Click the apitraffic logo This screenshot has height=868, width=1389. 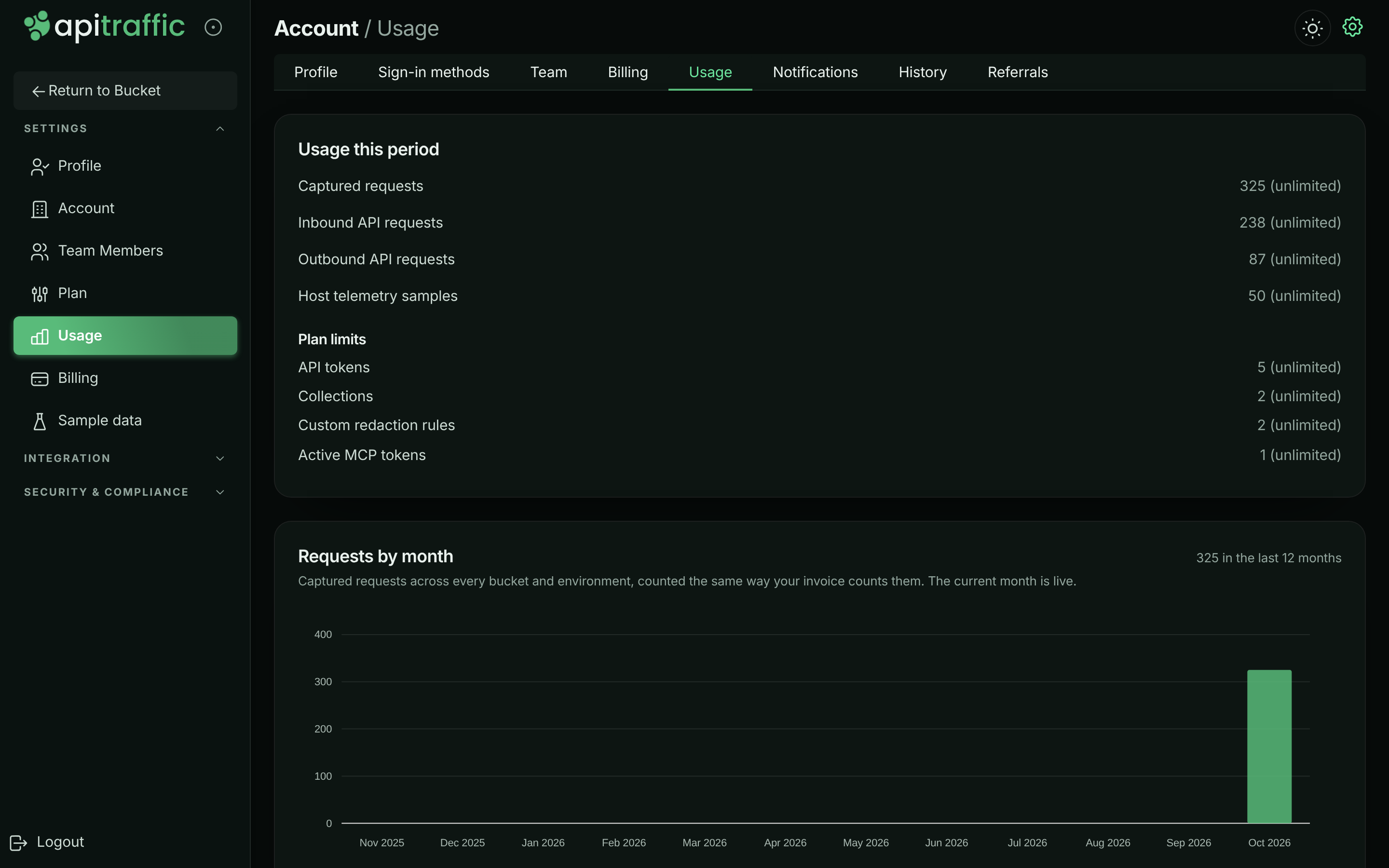pyautogui.click(x=105, y=27)
